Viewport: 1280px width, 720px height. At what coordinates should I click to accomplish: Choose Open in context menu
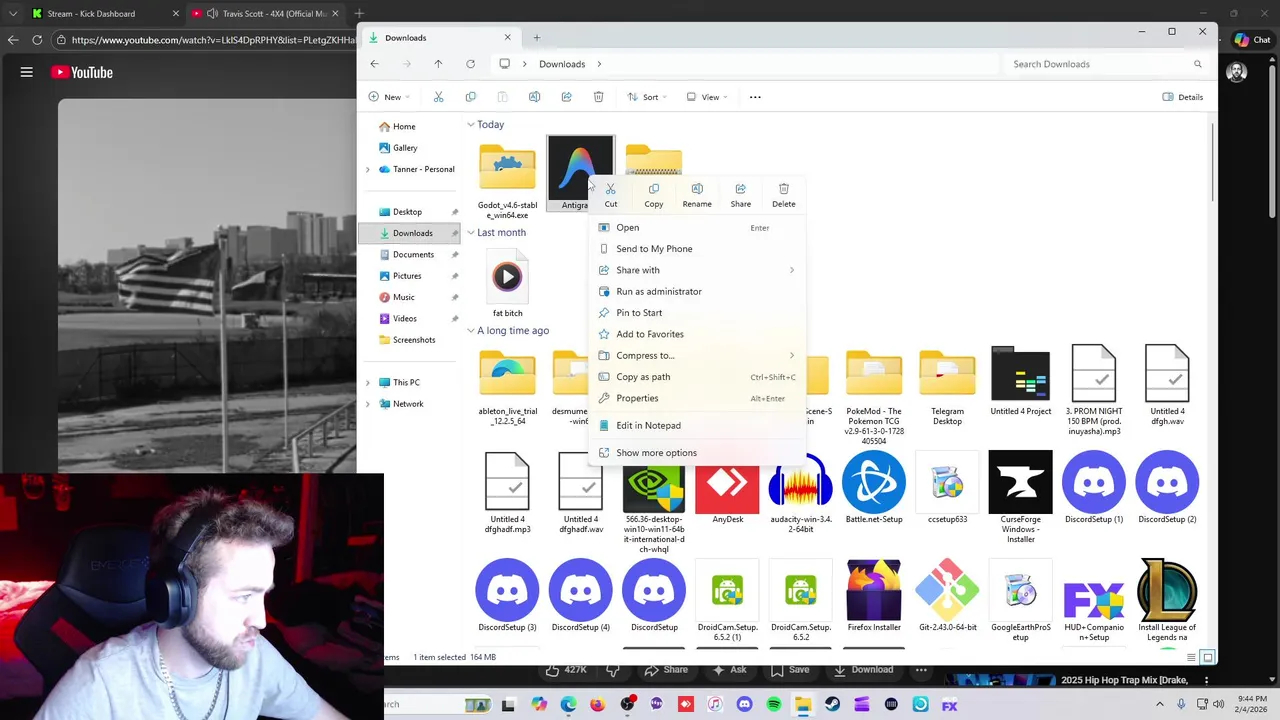point(697,228)
